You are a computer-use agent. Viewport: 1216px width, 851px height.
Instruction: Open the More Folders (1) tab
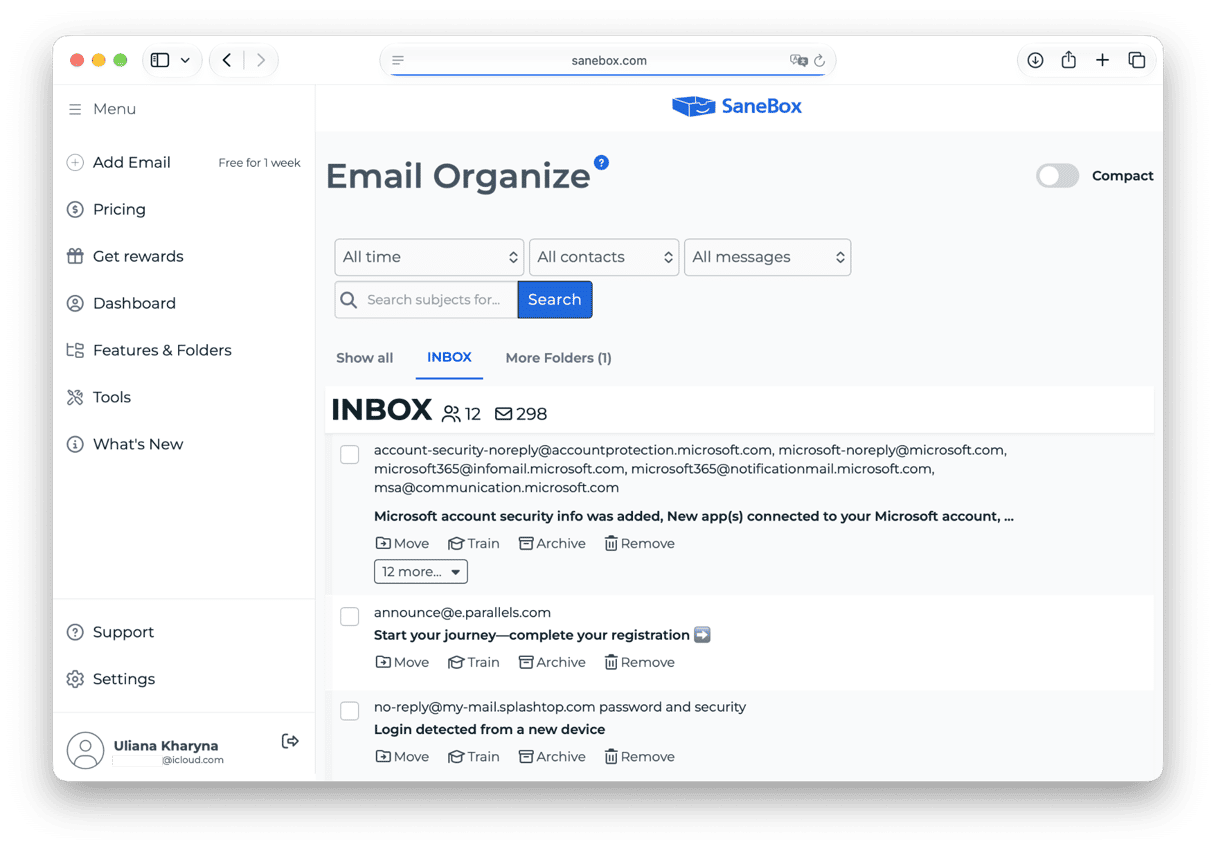(x=559, y=358)
